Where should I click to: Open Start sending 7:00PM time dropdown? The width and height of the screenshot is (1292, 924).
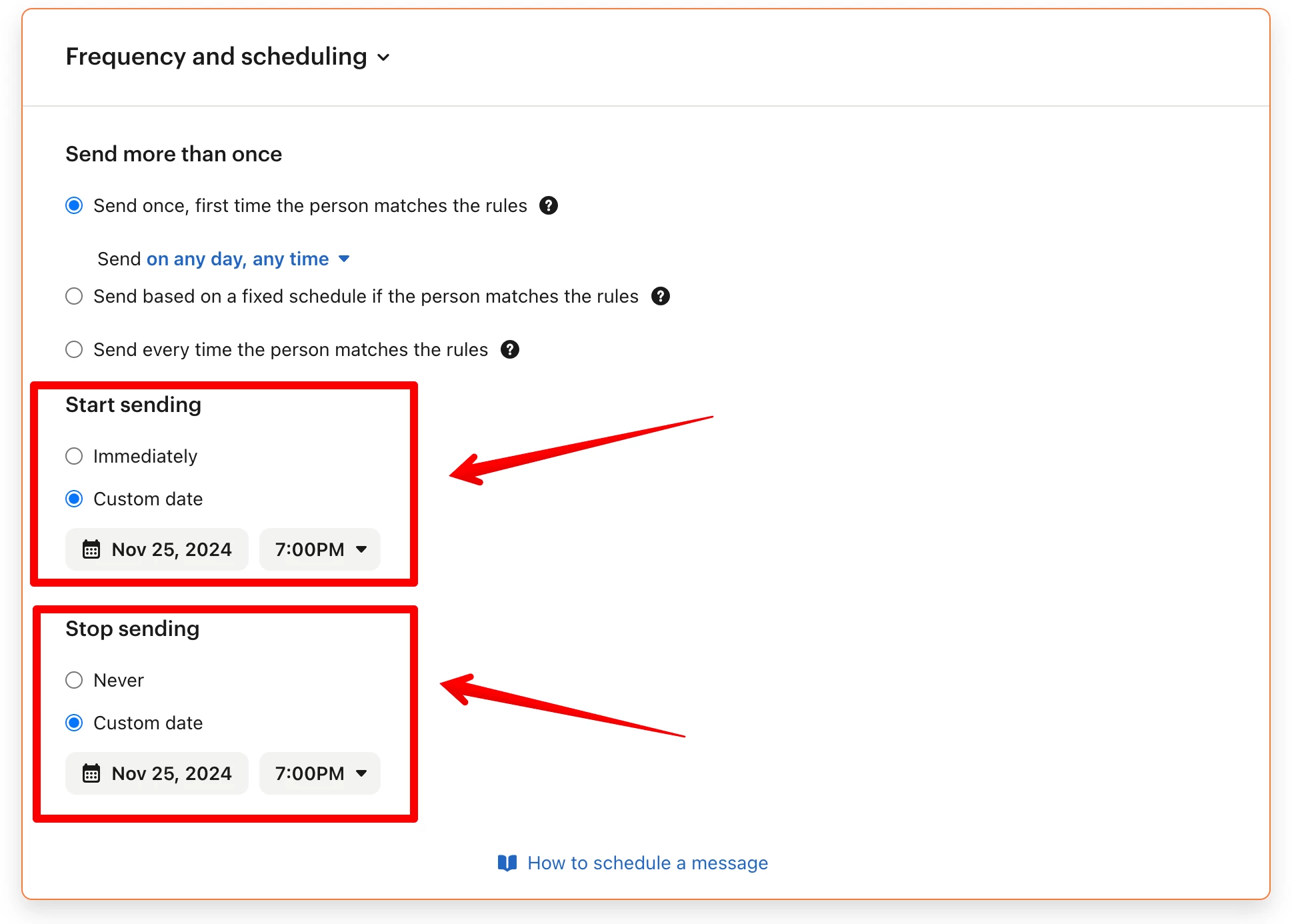point(320,549)
